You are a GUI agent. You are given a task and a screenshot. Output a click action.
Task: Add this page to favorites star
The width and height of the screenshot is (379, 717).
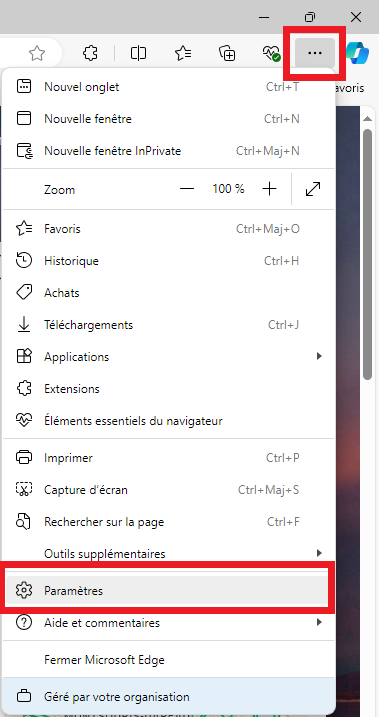pyautogui.click(x=37, y=54)
